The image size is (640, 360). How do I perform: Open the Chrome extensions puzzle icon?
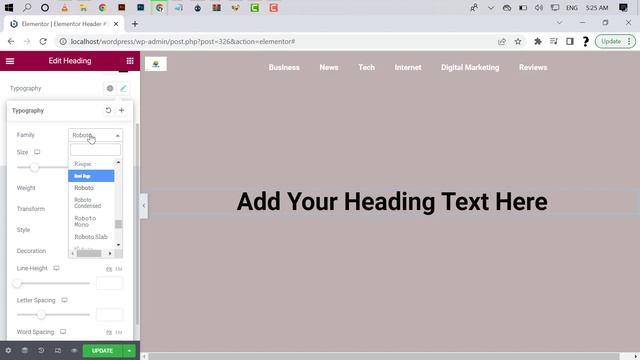click(538, 41)
